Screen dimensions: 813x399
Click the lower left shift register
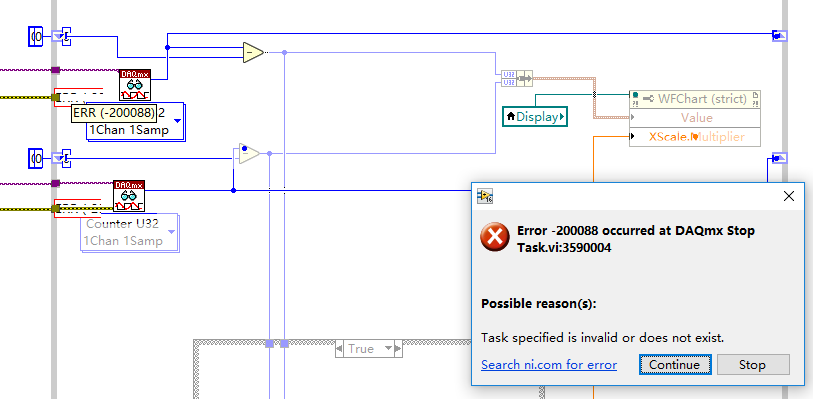57,158
